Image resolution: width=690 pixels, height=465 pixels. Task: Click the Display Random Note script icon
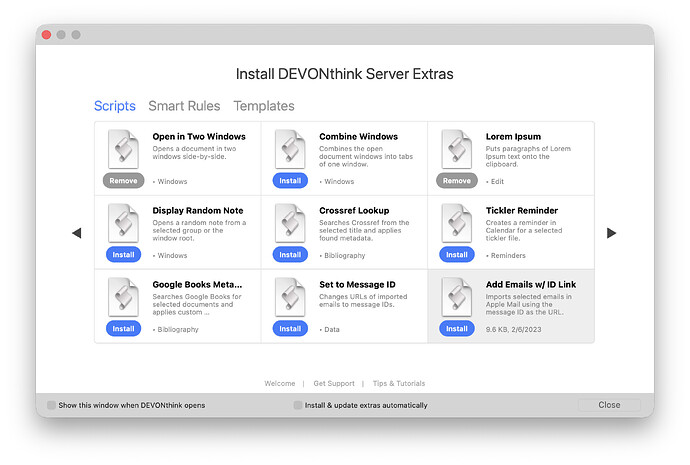click(x=123, y=223)
